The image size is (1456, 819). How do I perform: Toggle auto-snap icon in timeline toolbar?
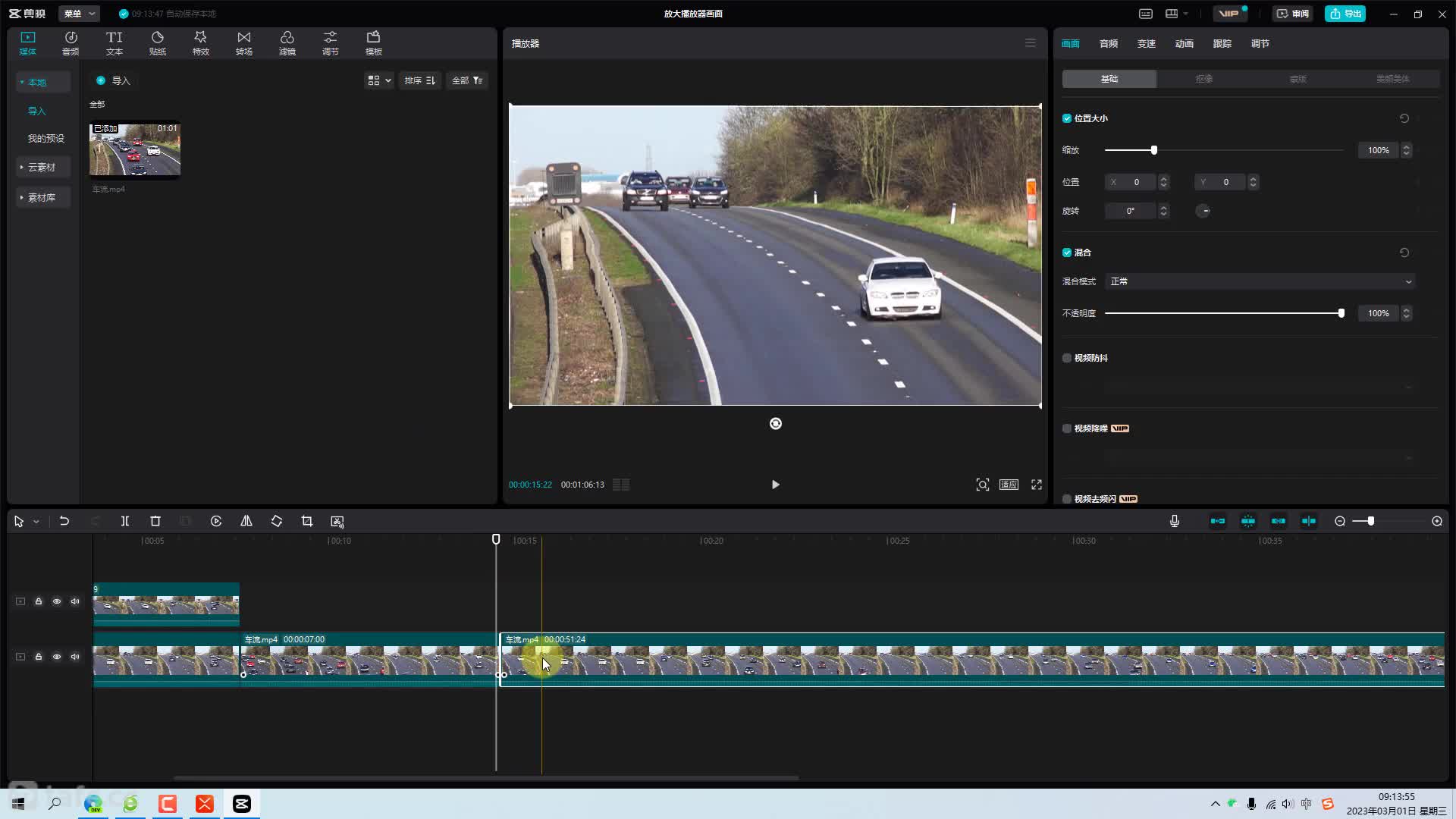pyautogui.click(x=1248, y=521)
